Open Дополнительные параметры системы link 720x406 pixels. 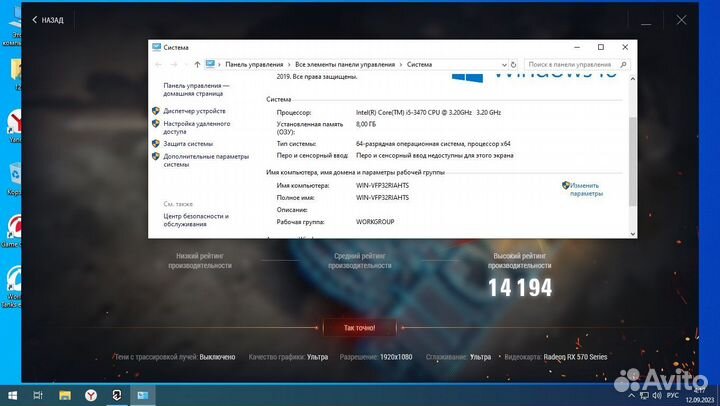[x=206, y=160]
